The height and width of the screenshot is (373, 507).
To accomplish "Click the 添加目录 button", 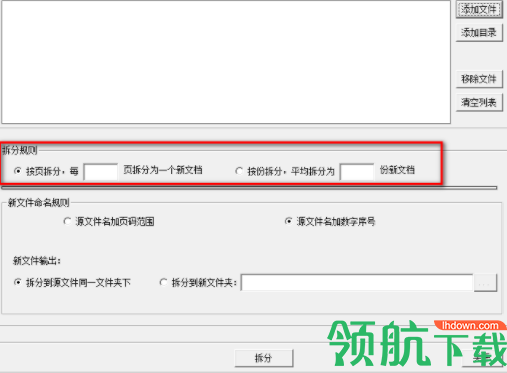I will (x=479, y=33).
